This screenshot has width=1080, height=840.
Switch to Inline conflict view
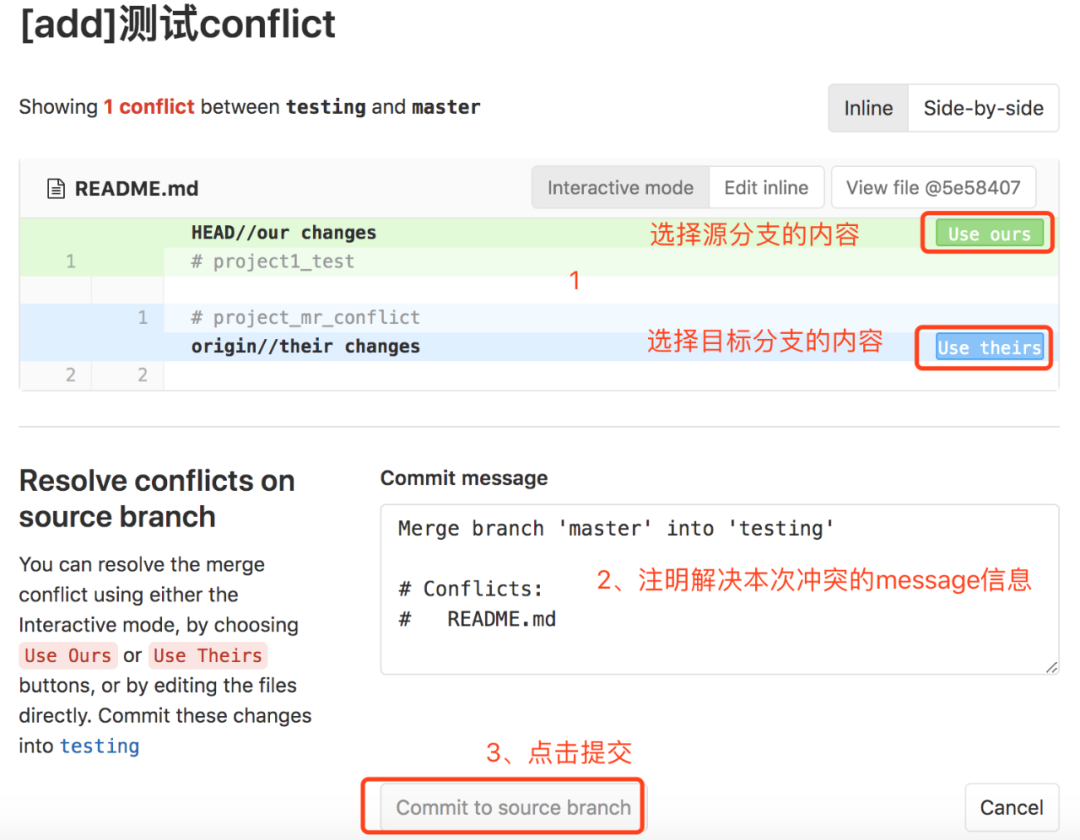[867, 108]
